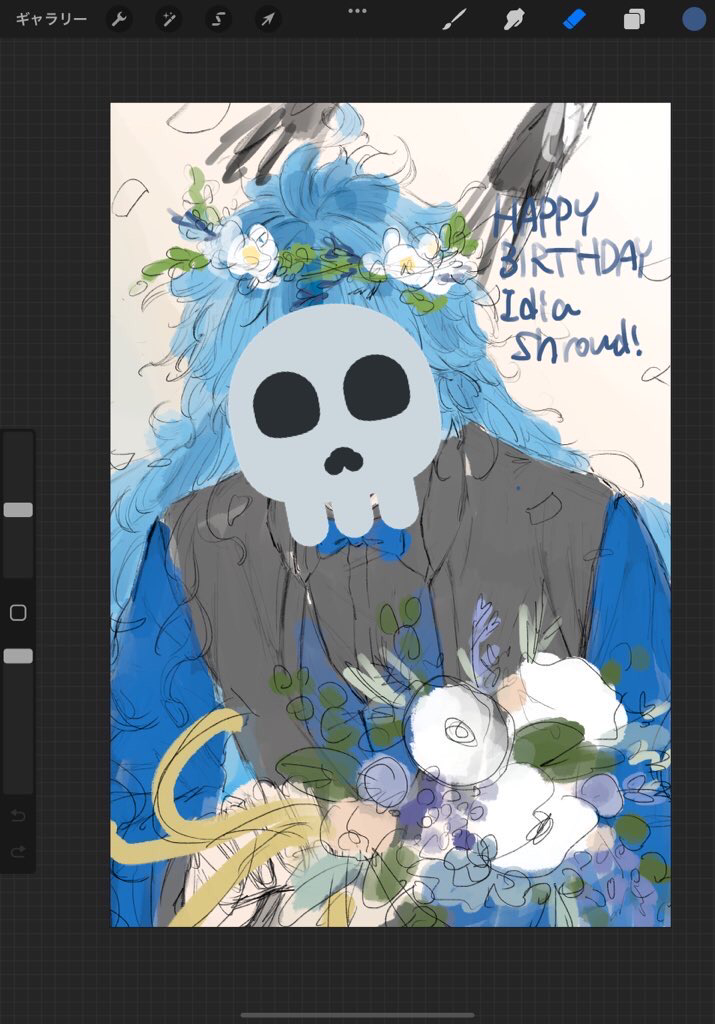Select the Smudge finger tool
The height and width of the screenshot is (1024, 715).
514,20
